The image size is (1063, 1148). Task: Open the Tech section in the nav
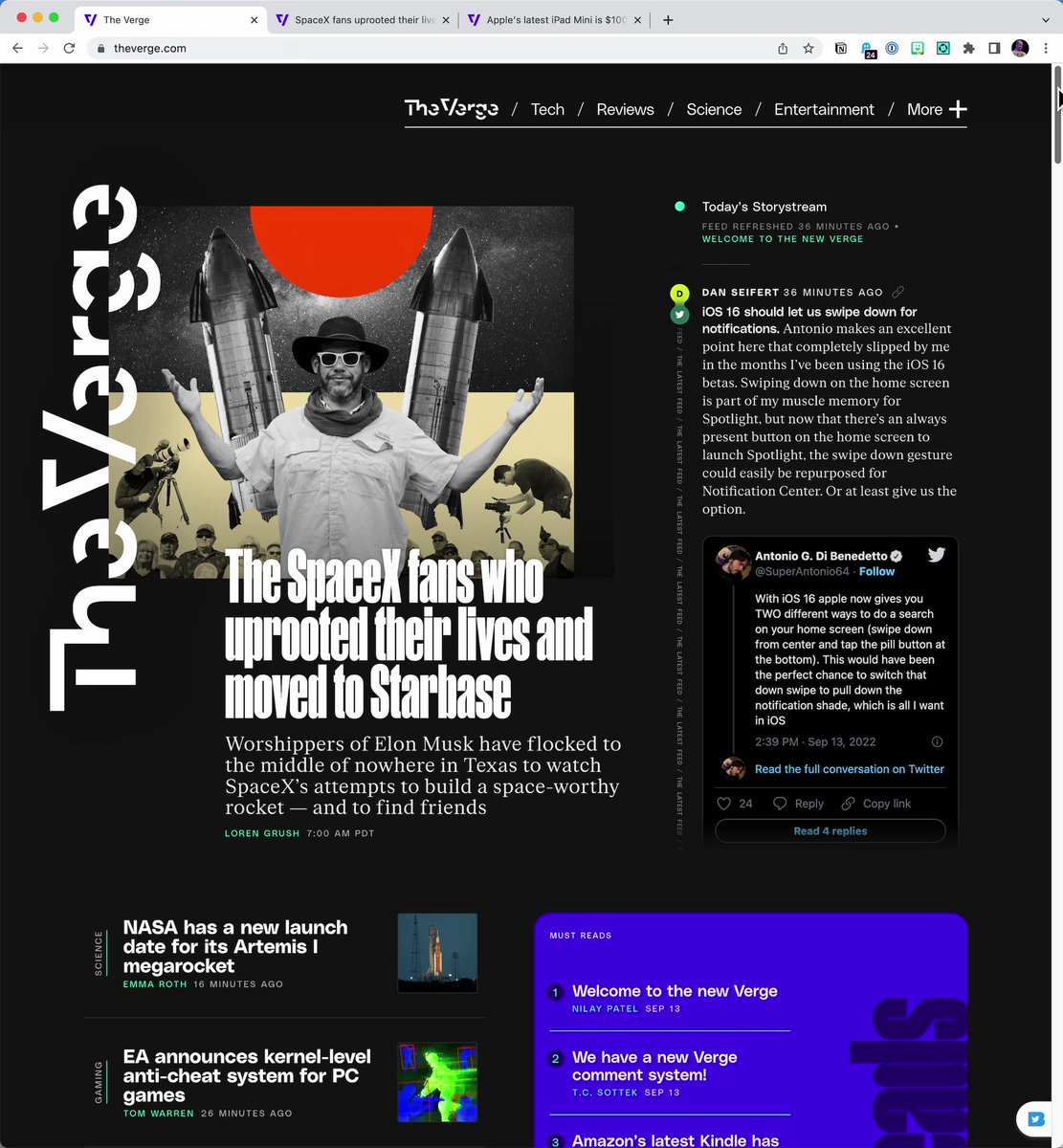point(547,109)
